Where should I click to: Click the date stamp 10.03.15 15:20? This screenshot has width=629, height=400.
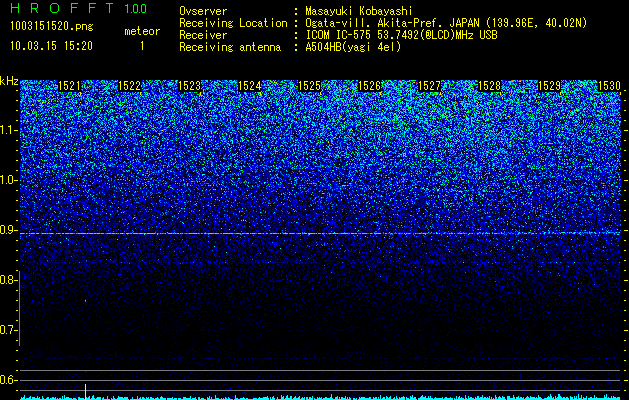pyautogui.click(x=51, y=46)
